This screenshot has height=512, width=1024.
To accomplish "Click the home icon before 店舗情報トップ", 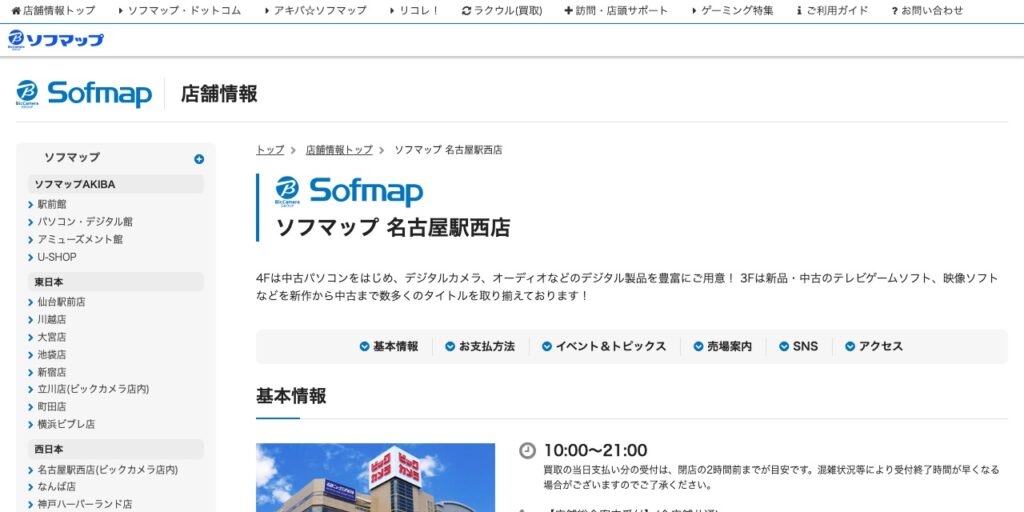I will 16,10.
